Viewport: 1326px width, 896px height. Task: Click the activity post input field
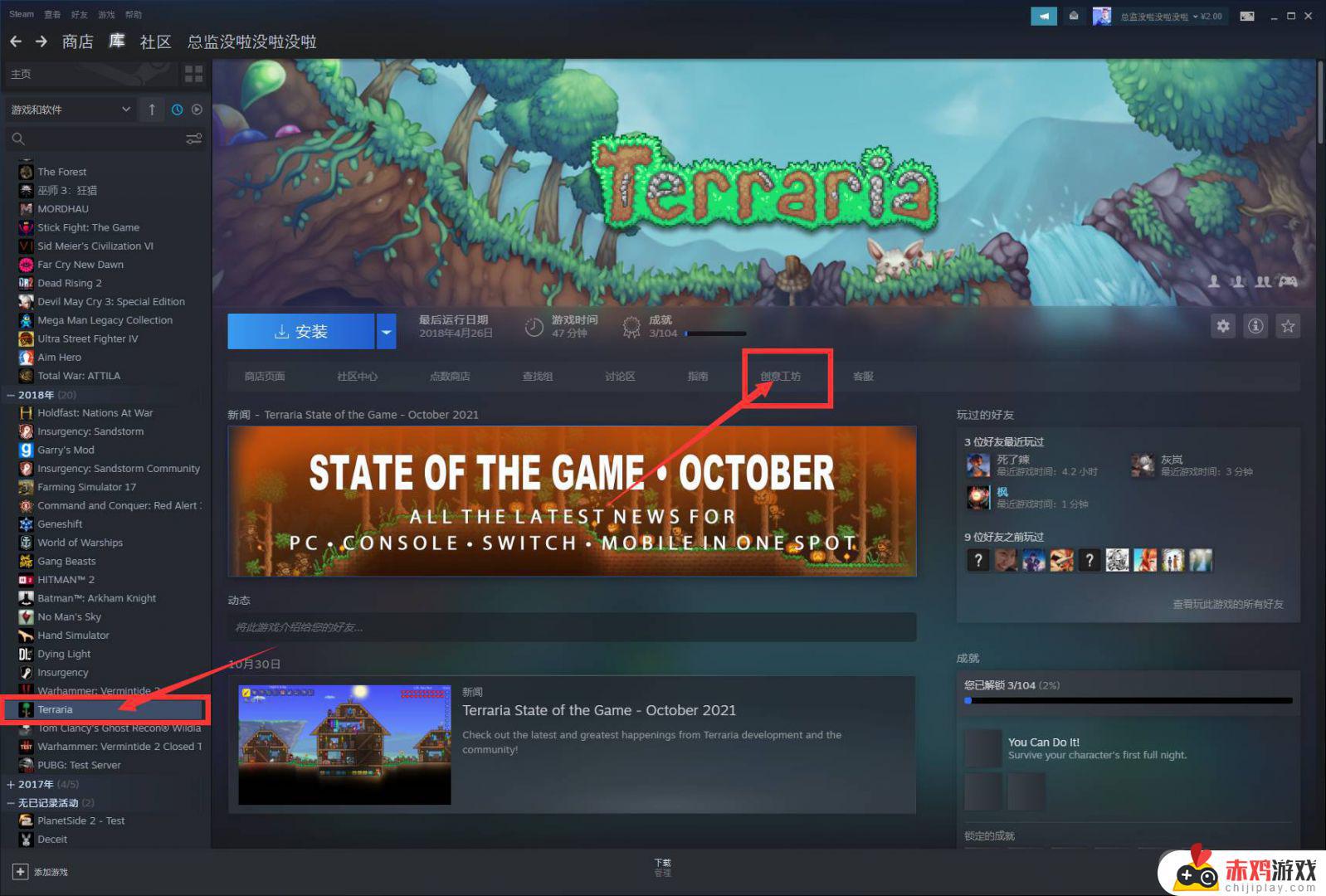(572, 627)
